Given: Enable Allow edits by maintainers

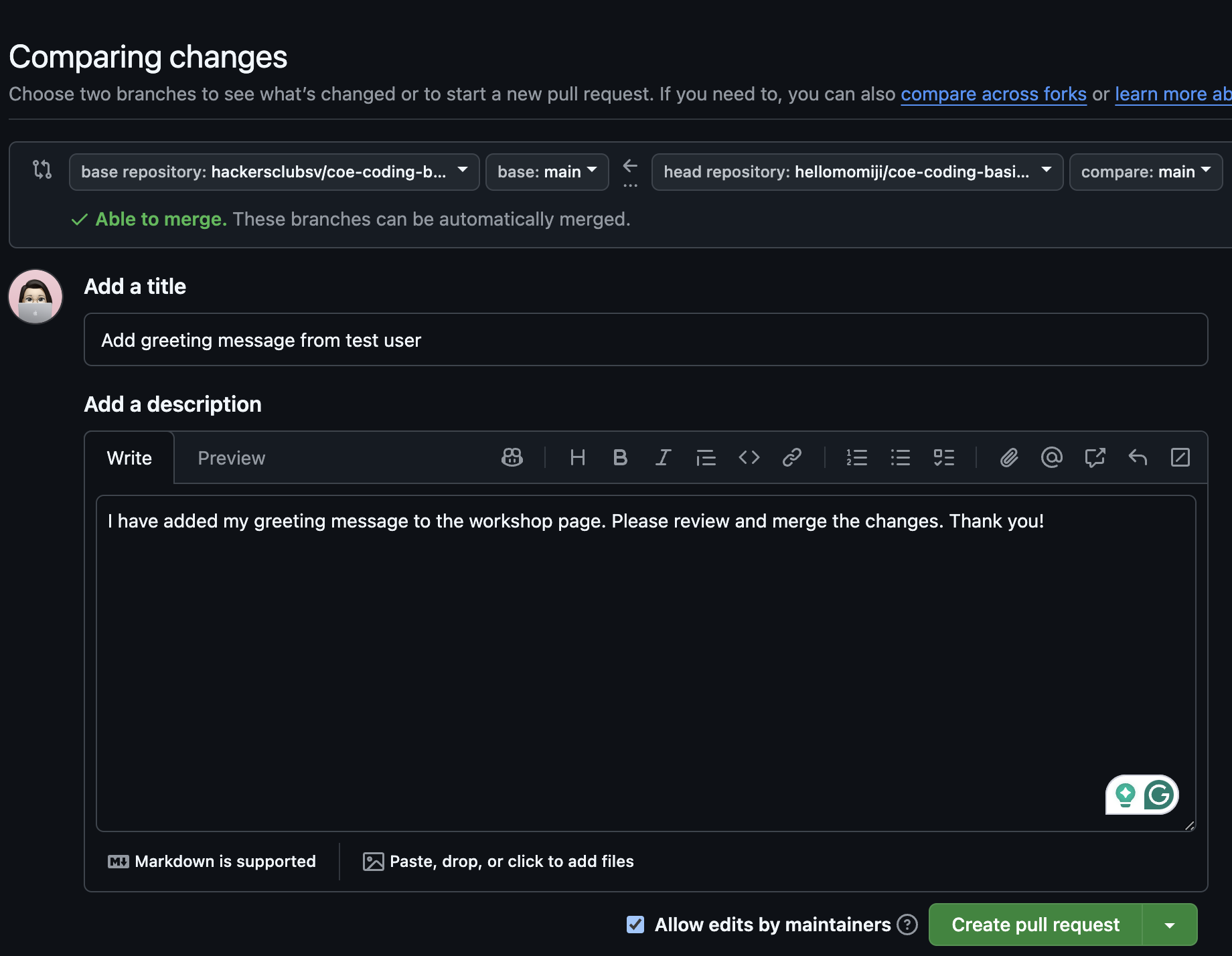Looking at the screenshot, I should (635, 924).
